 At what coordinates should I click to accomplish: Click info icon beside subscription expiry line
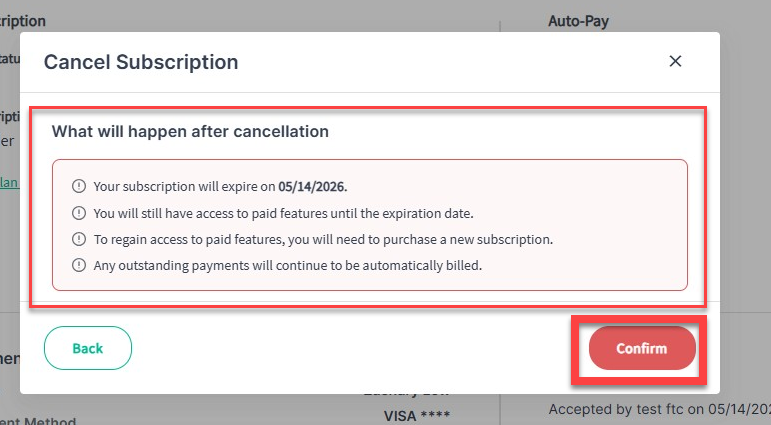[x=79, y=186]
